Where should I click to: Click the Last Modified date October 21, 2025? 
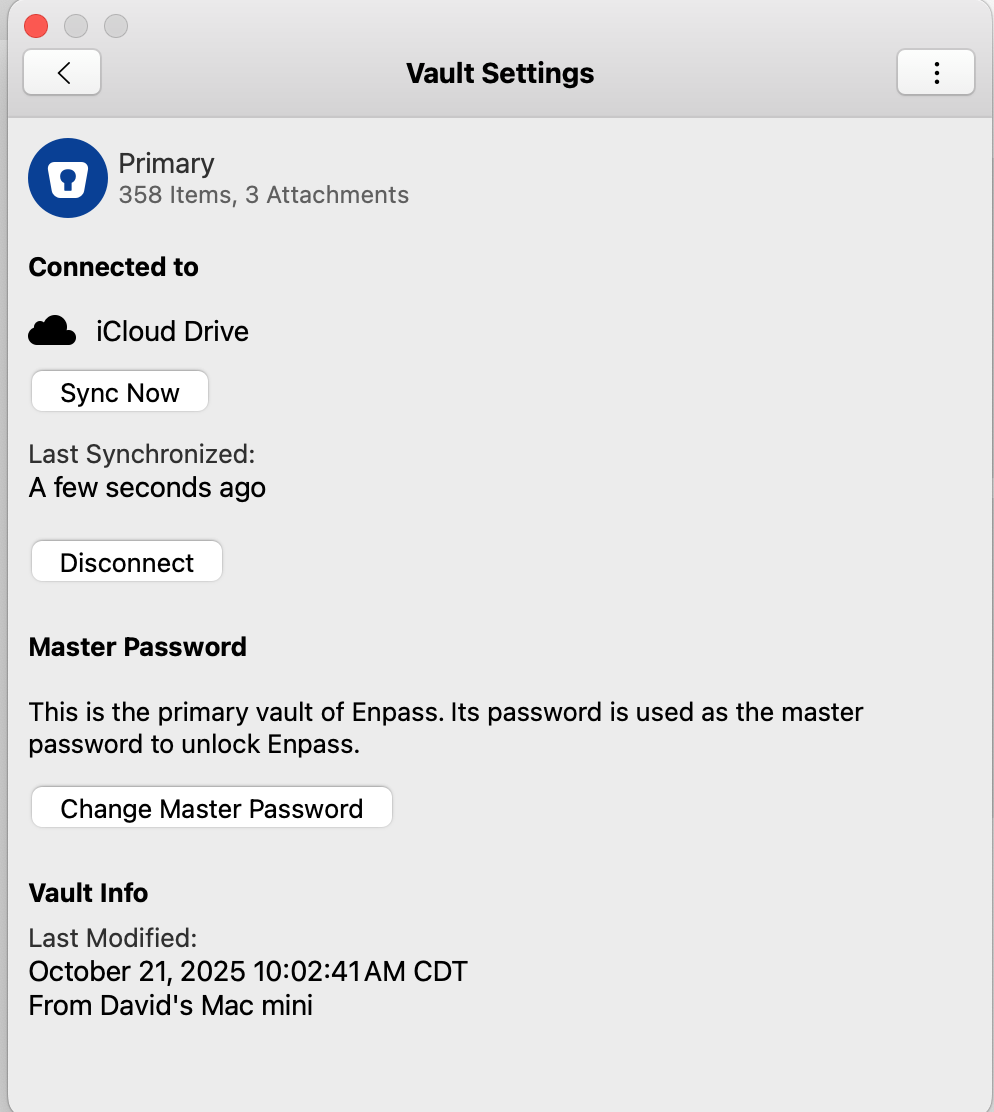click(x=248, y=971)
